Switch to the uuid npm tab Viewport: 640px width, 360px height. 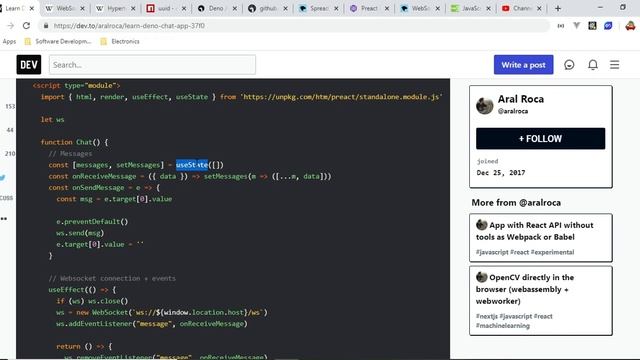[x=166, y=8]
